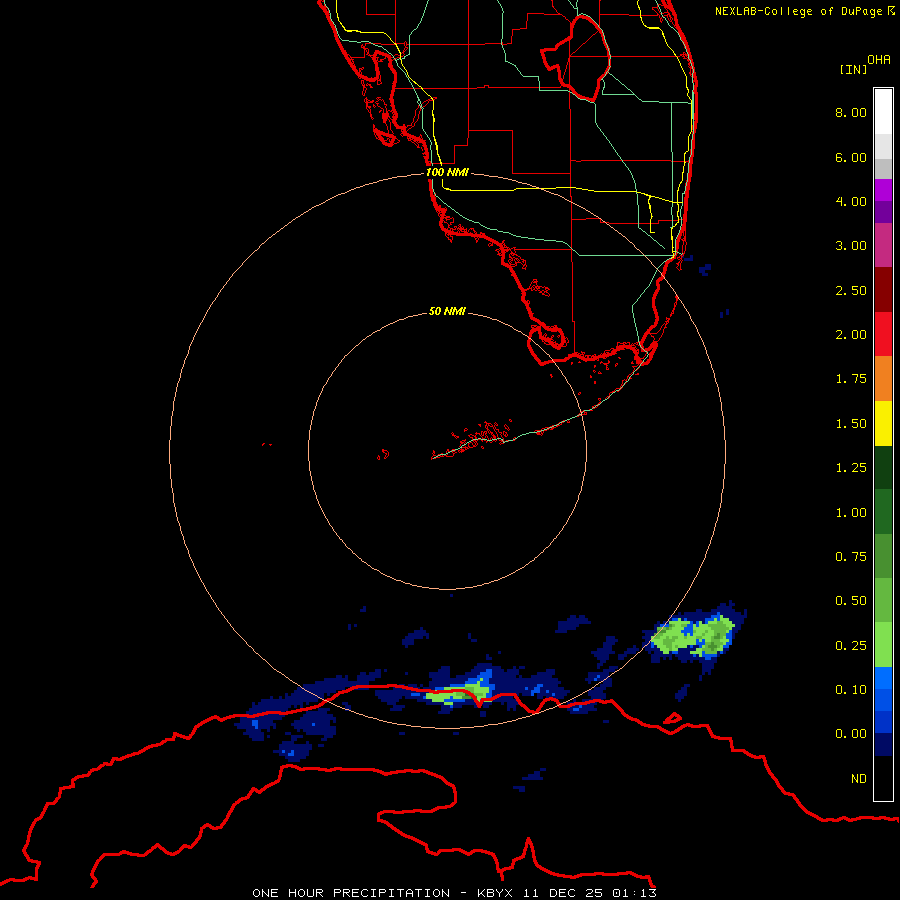Click the 100 NMI range ring label
Screen dimensions: 900x900
[447, 172]
